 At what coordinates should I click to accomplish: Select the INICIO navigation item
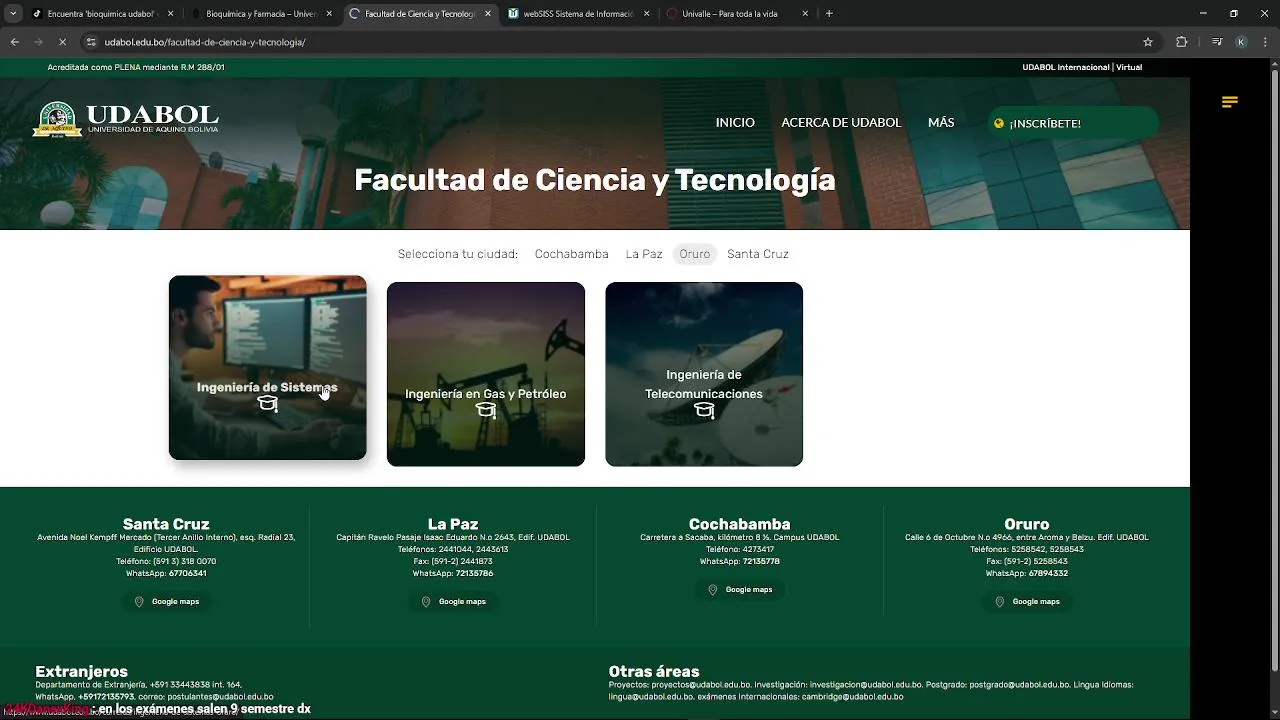point(735,123)
